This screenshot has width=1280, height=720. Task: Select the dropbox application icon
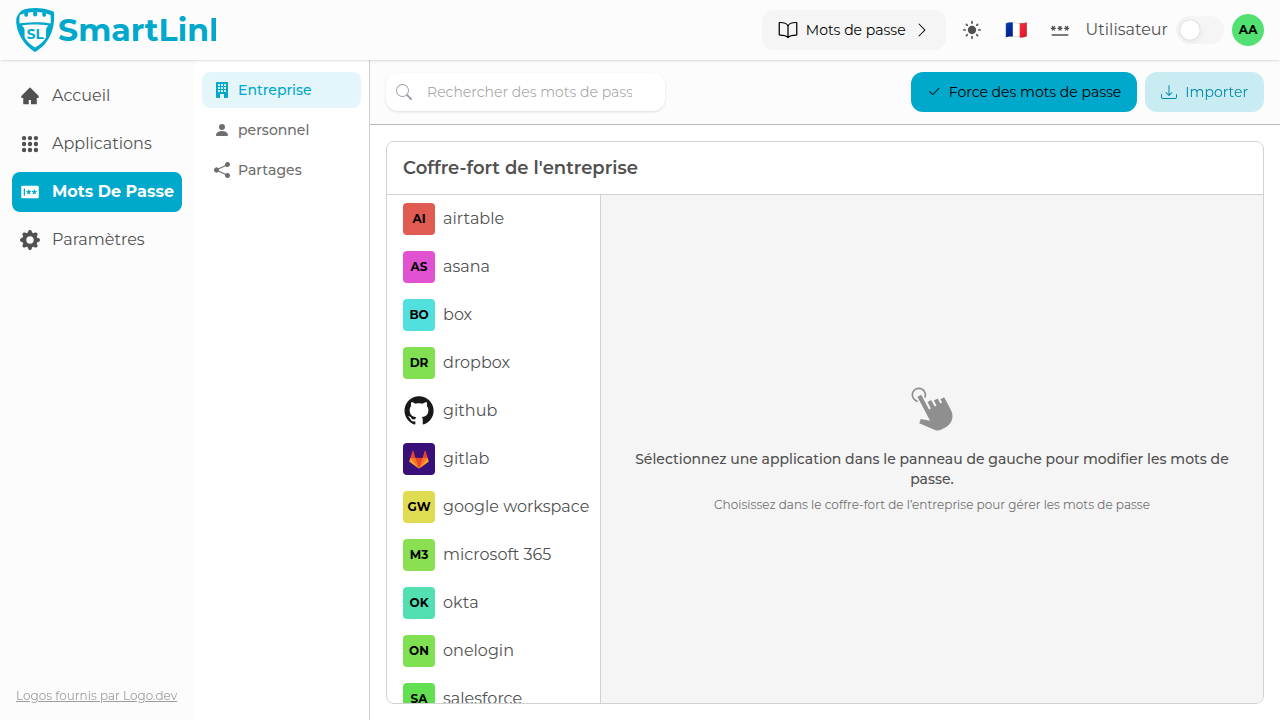click(419, 362)
